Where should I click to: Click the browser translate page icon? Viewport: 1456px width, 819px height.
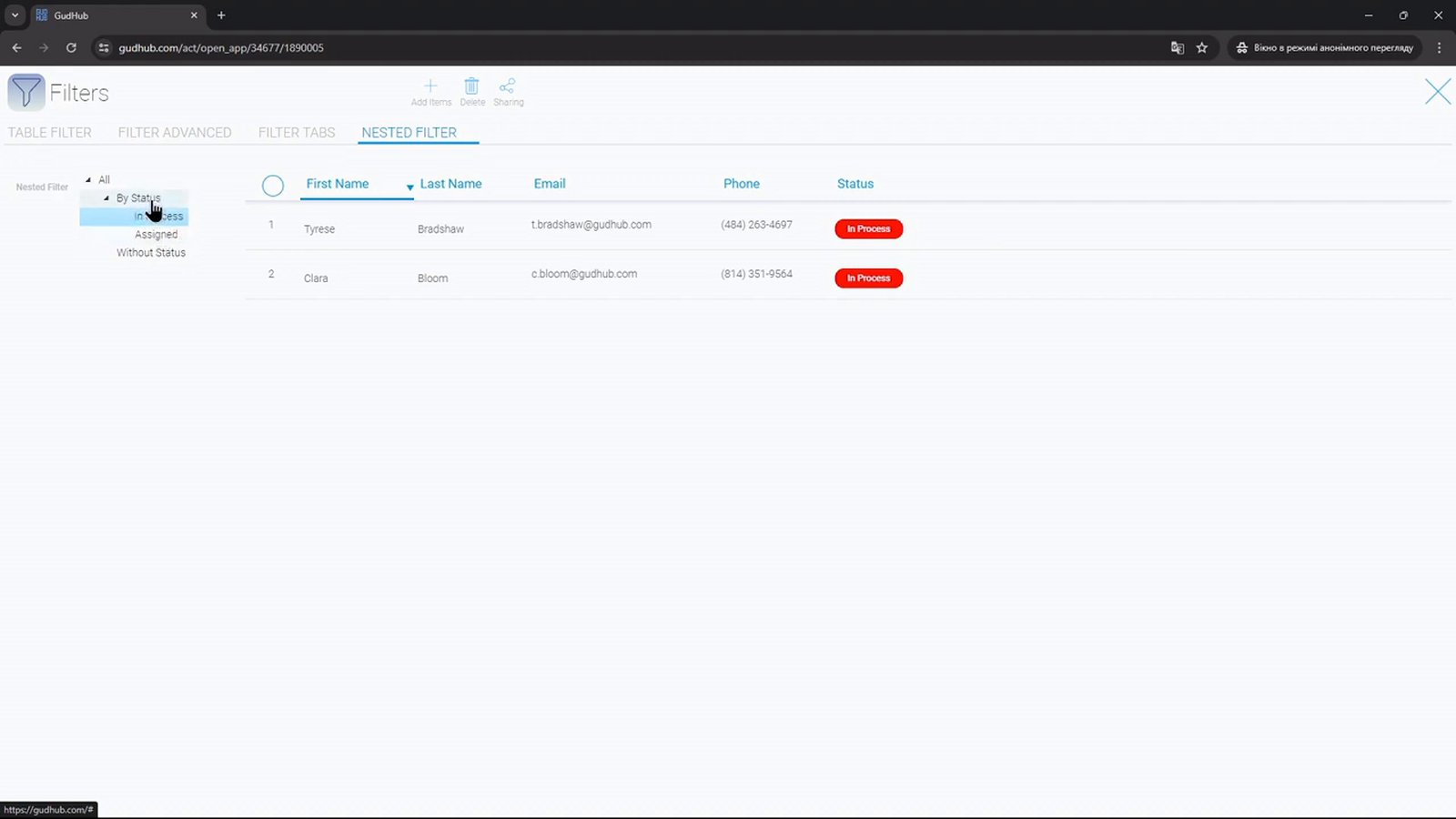click(1177, 47)
